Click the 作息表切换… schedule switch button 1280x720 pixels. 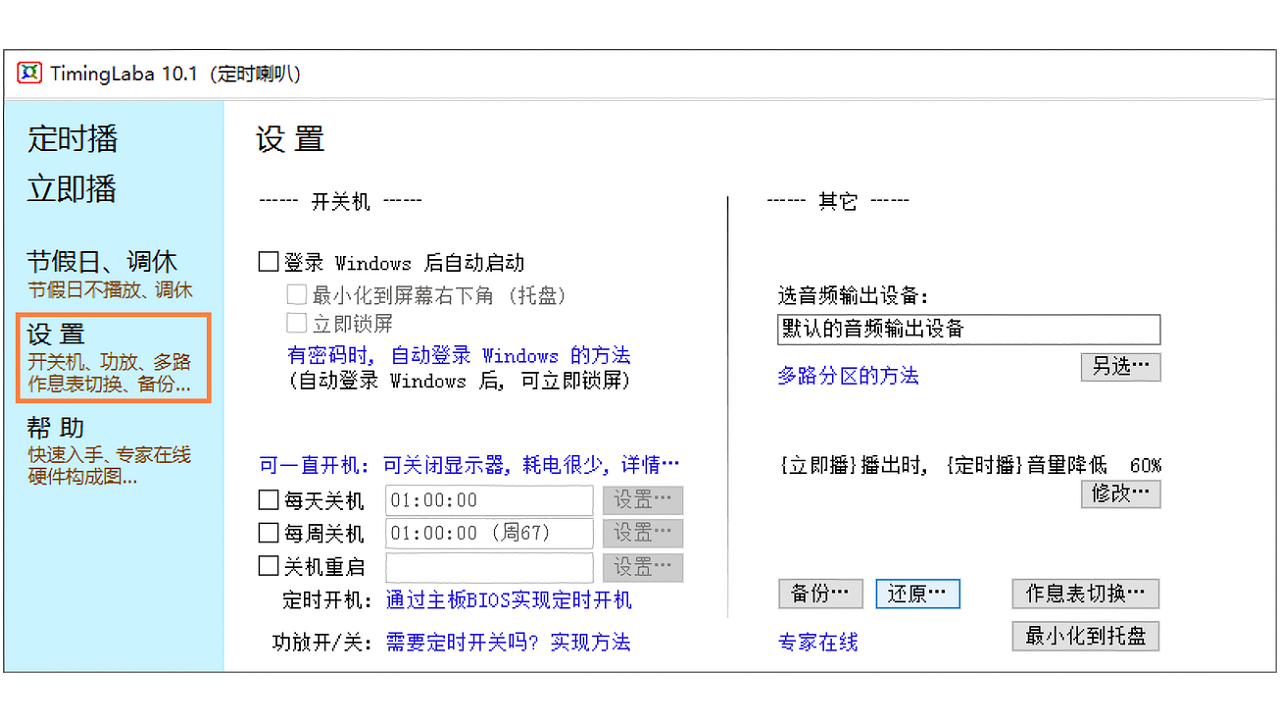1085,593
